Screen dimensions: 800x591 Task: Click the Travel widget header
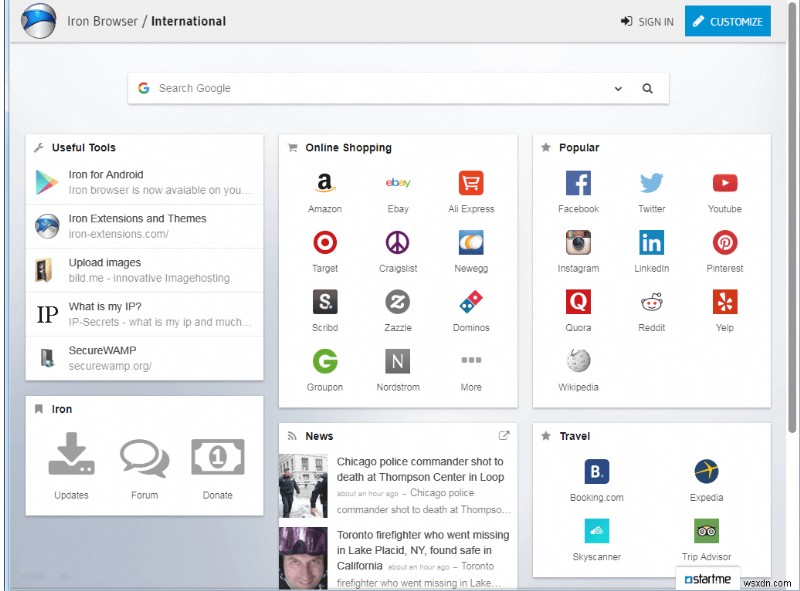pyautogui.click(x=574, y=436)
